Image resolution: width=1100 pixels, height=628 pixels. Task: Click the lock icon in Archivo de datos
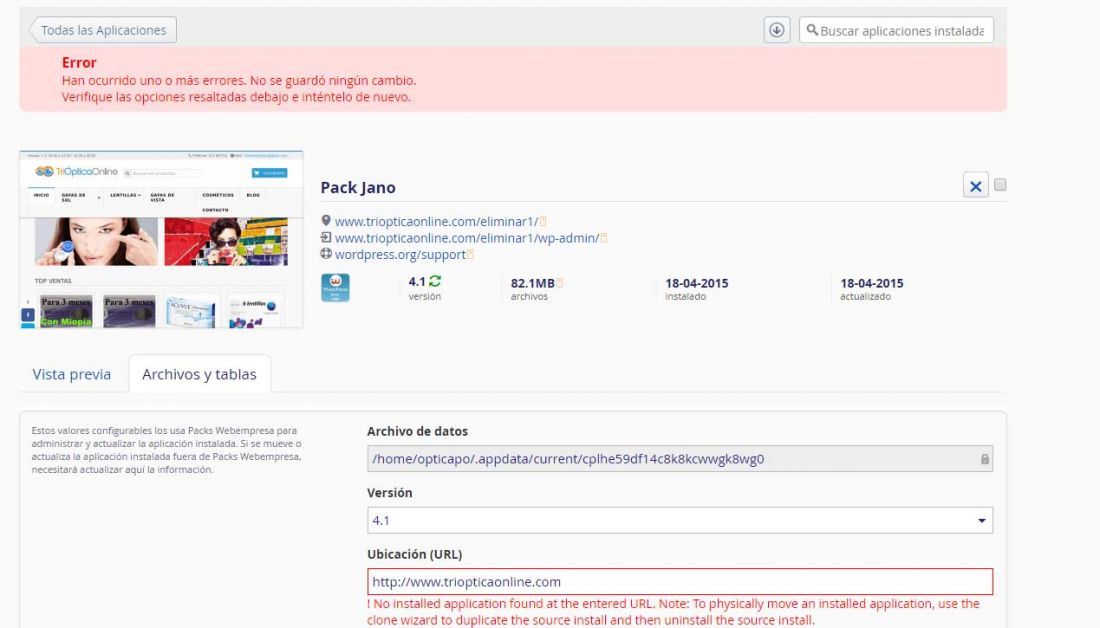click(x=984, y=459)
